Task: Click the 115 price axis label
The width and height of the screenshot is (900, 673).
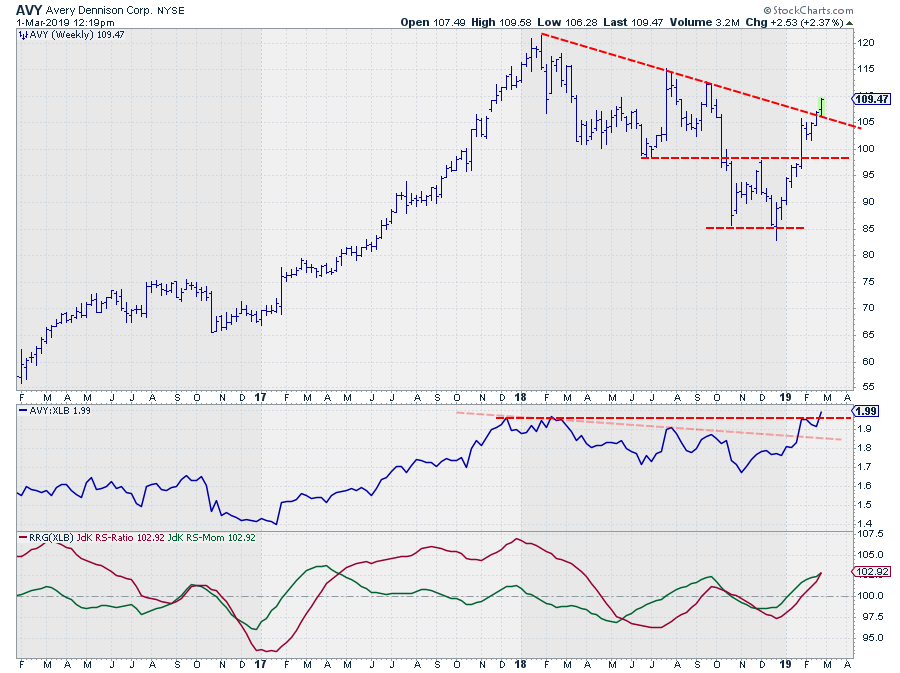Action: pyautogui.click(x=865, y=69)
